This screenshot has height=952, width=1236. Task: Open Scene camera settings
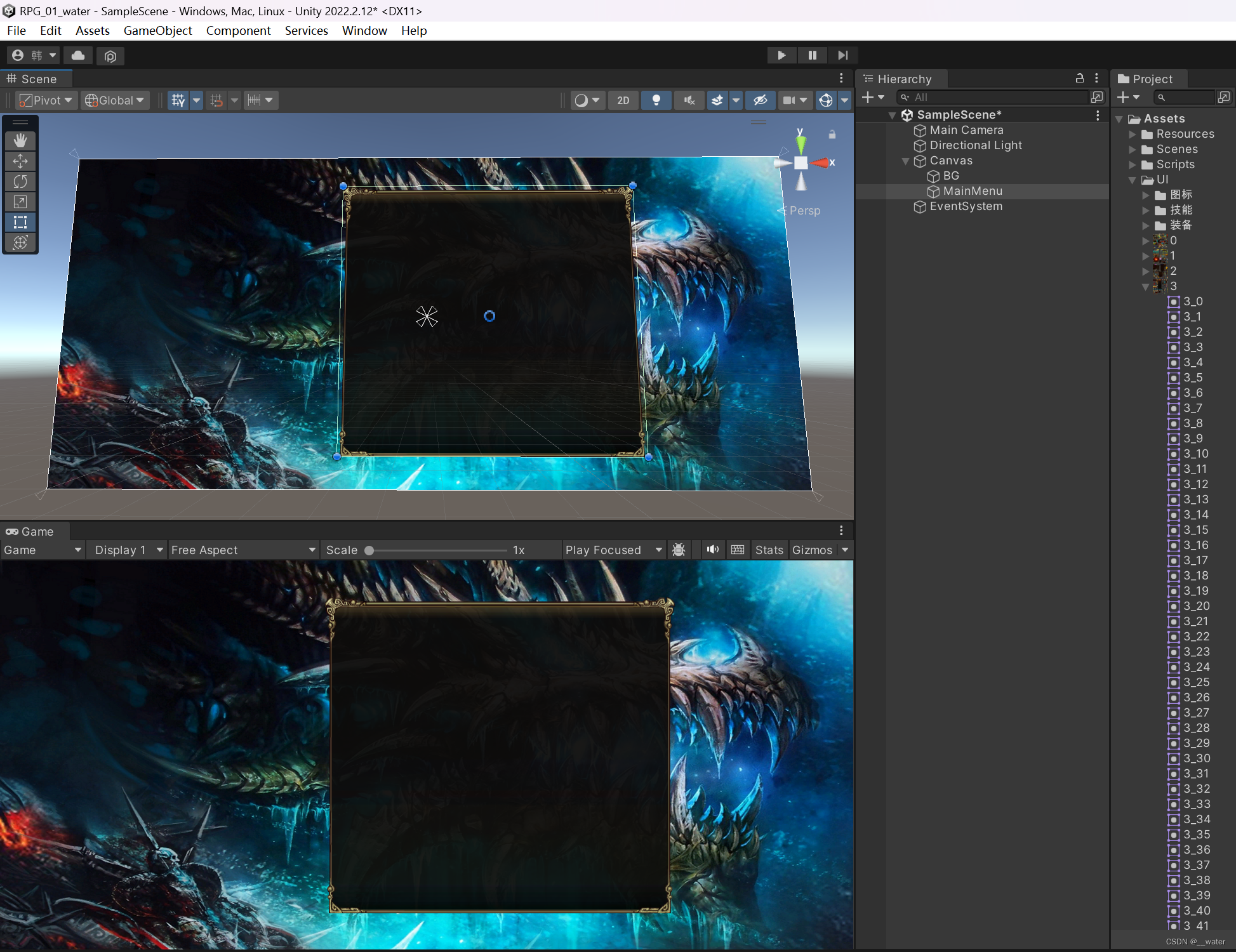(795, 100)
